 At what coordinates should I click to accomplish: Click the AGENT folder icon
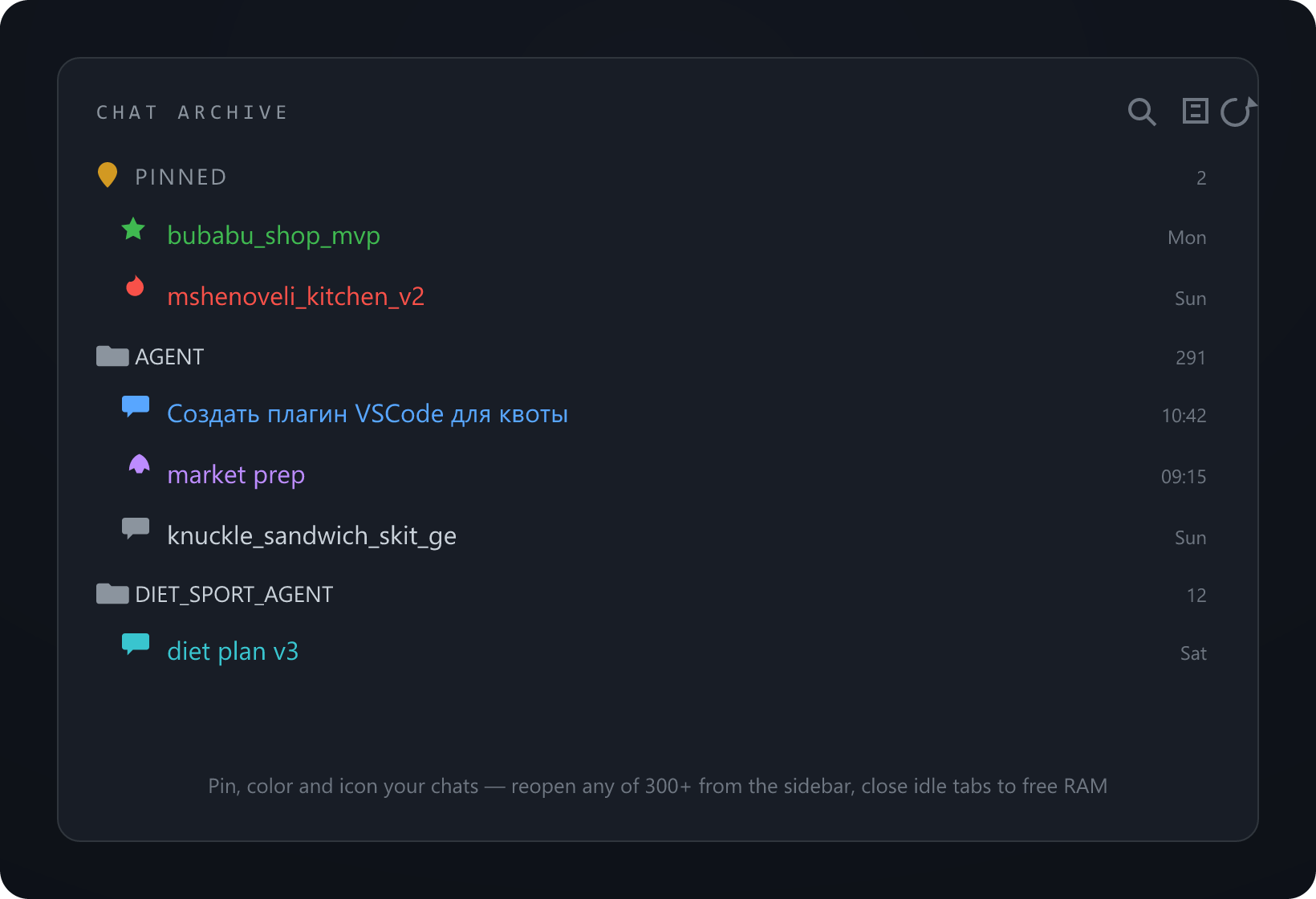[112, 356]
